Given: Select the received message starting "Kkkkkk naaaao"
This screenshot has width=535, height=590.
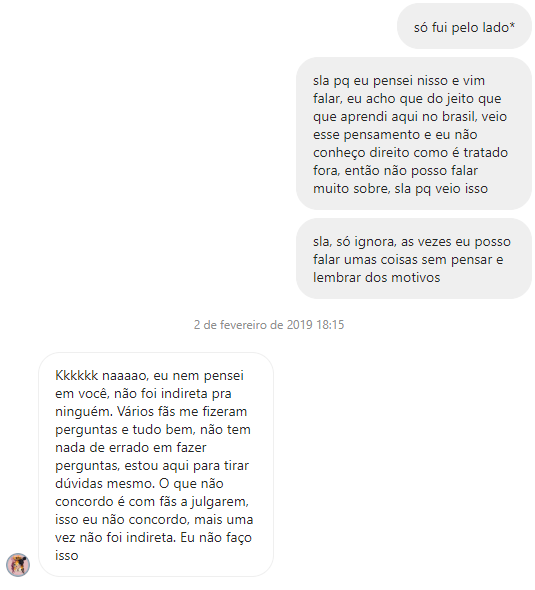Looking at the screenshot, I should tap(156, 464).
